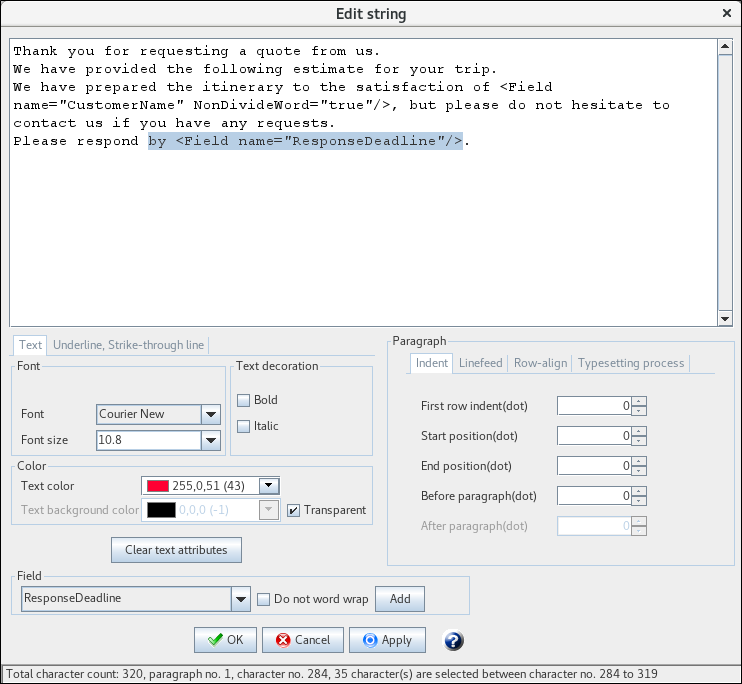Open the red Text color picker
The image size is (742, 684).
click(268, 486)
